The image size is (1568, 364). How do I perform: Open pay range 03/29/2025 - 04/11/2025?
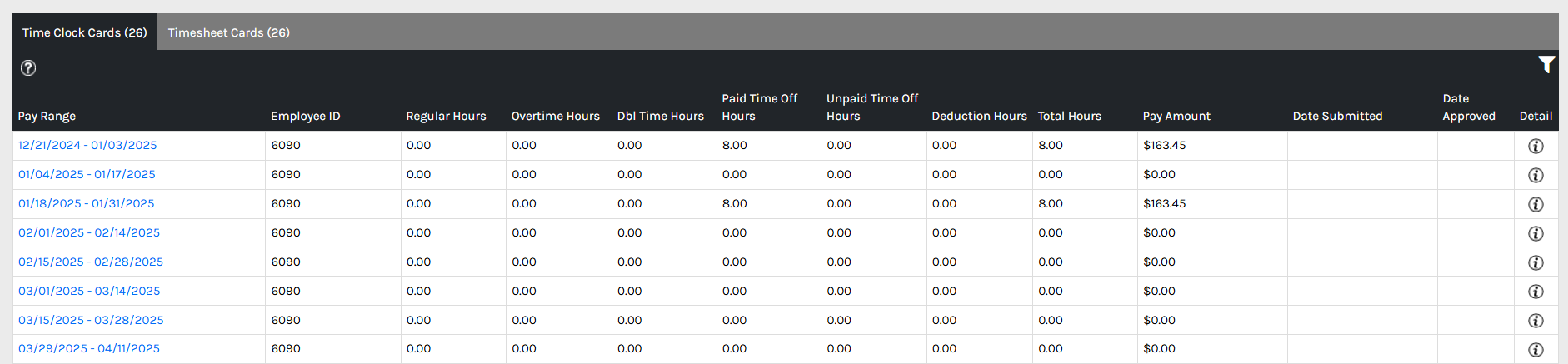[x=89, y=348]
